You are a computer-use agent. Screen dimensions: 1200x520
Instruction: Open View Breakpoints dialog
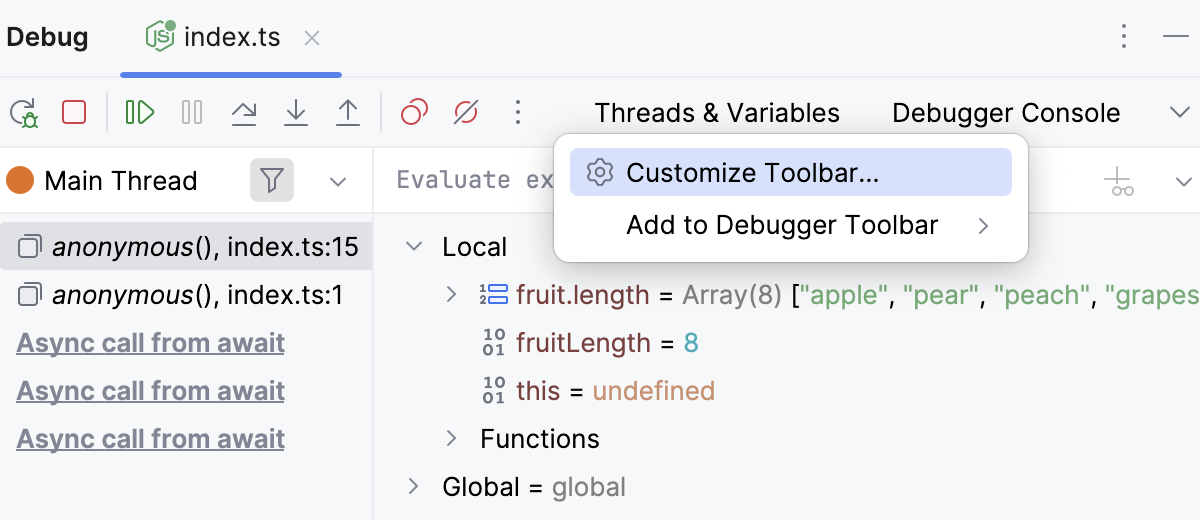(x=414, y=112)
